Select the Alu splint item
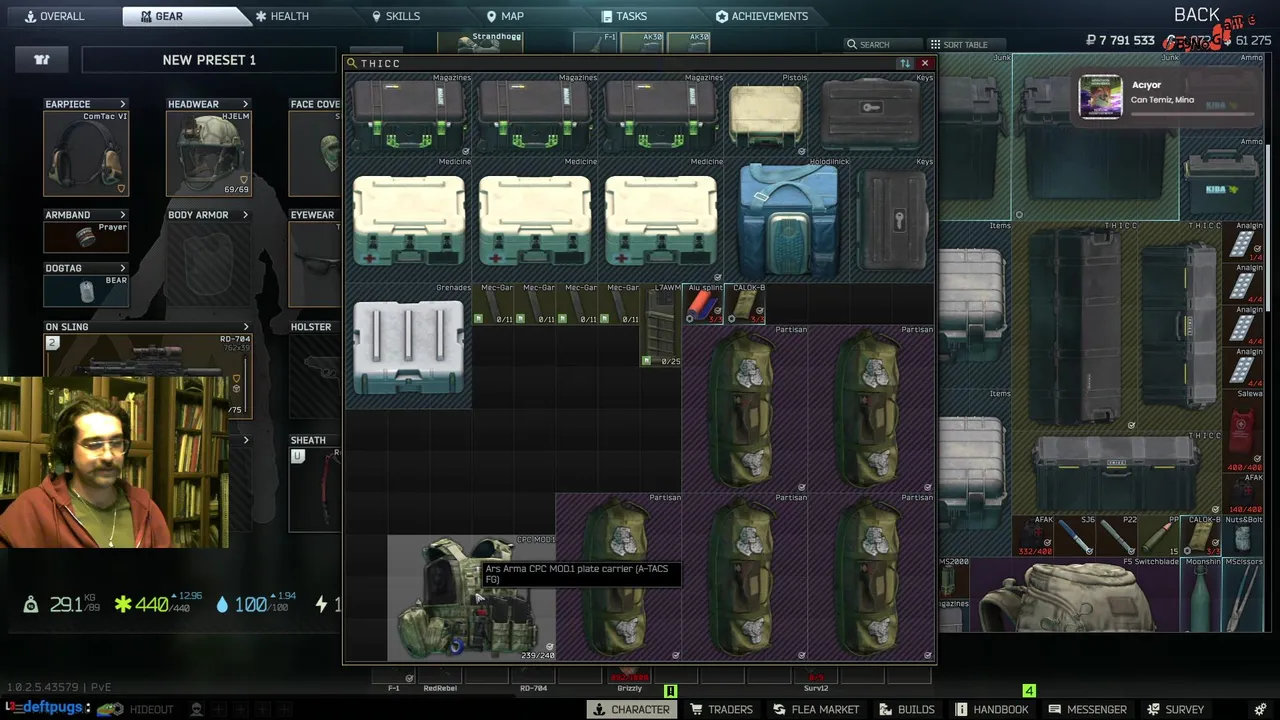This screenshot has height=720, width=1280. tap(703, 304)
